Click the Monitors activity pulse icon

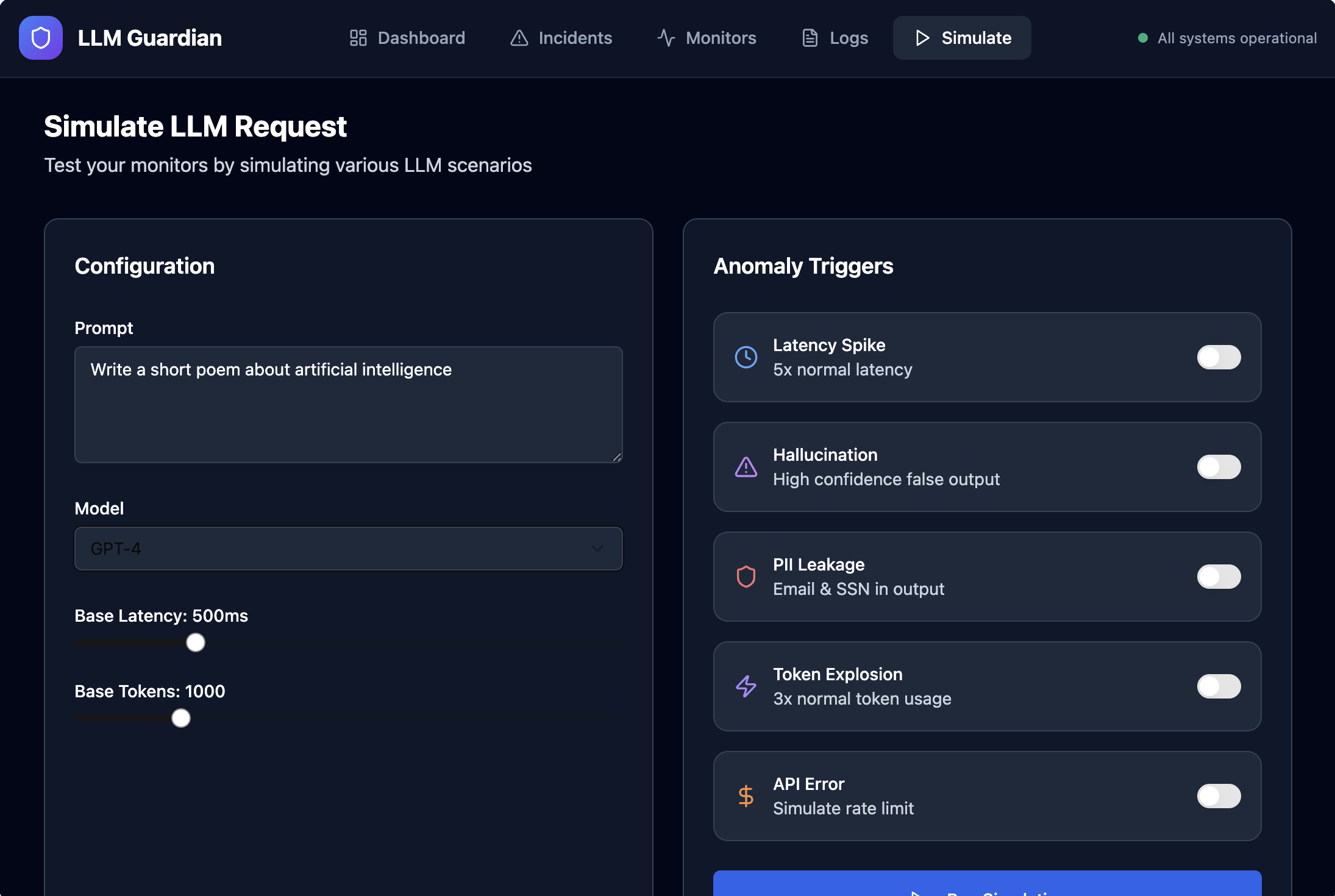[x=666, y=38]
